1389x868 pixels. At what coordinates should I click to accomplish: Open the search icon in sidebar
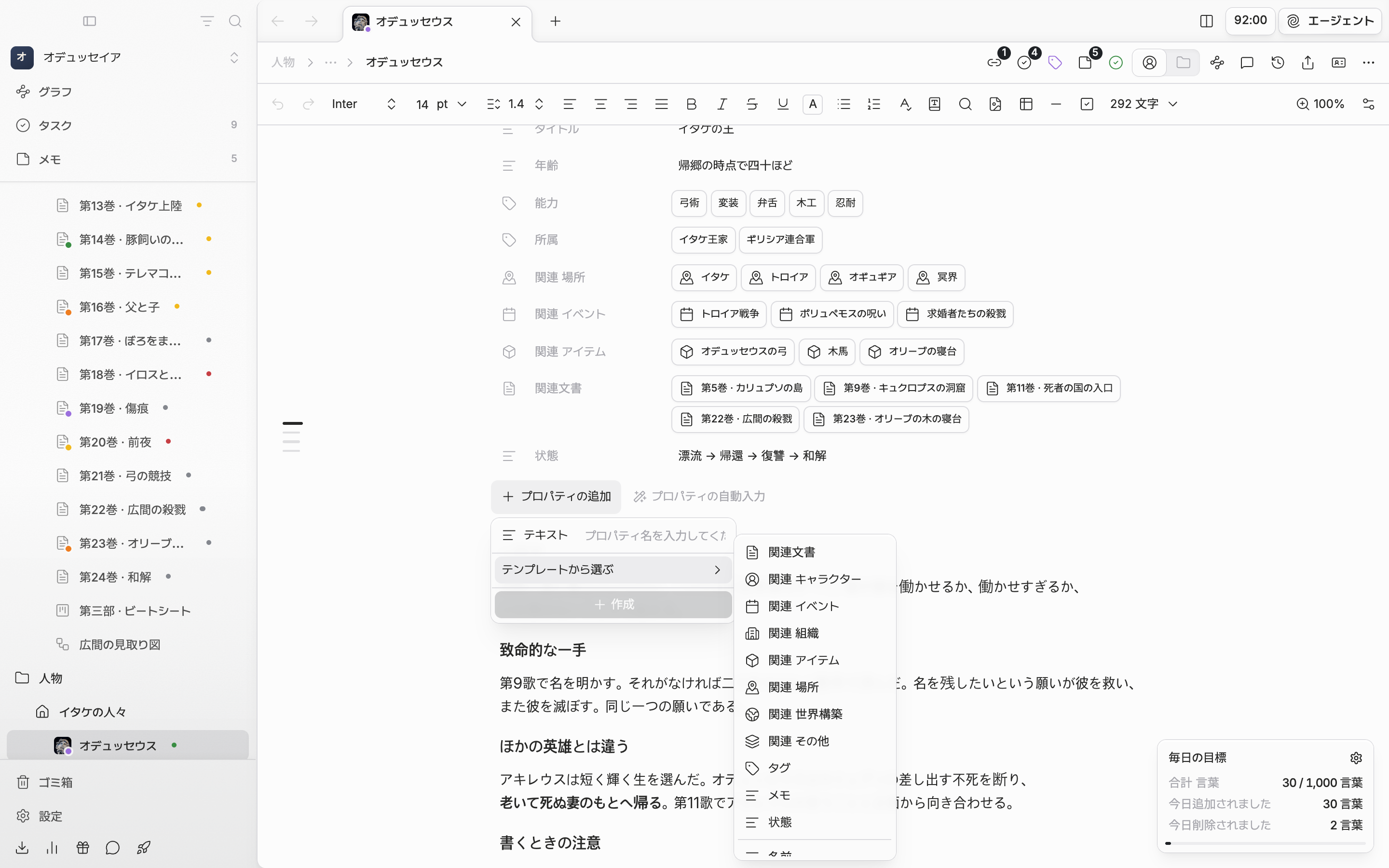(x=235, y=21)
